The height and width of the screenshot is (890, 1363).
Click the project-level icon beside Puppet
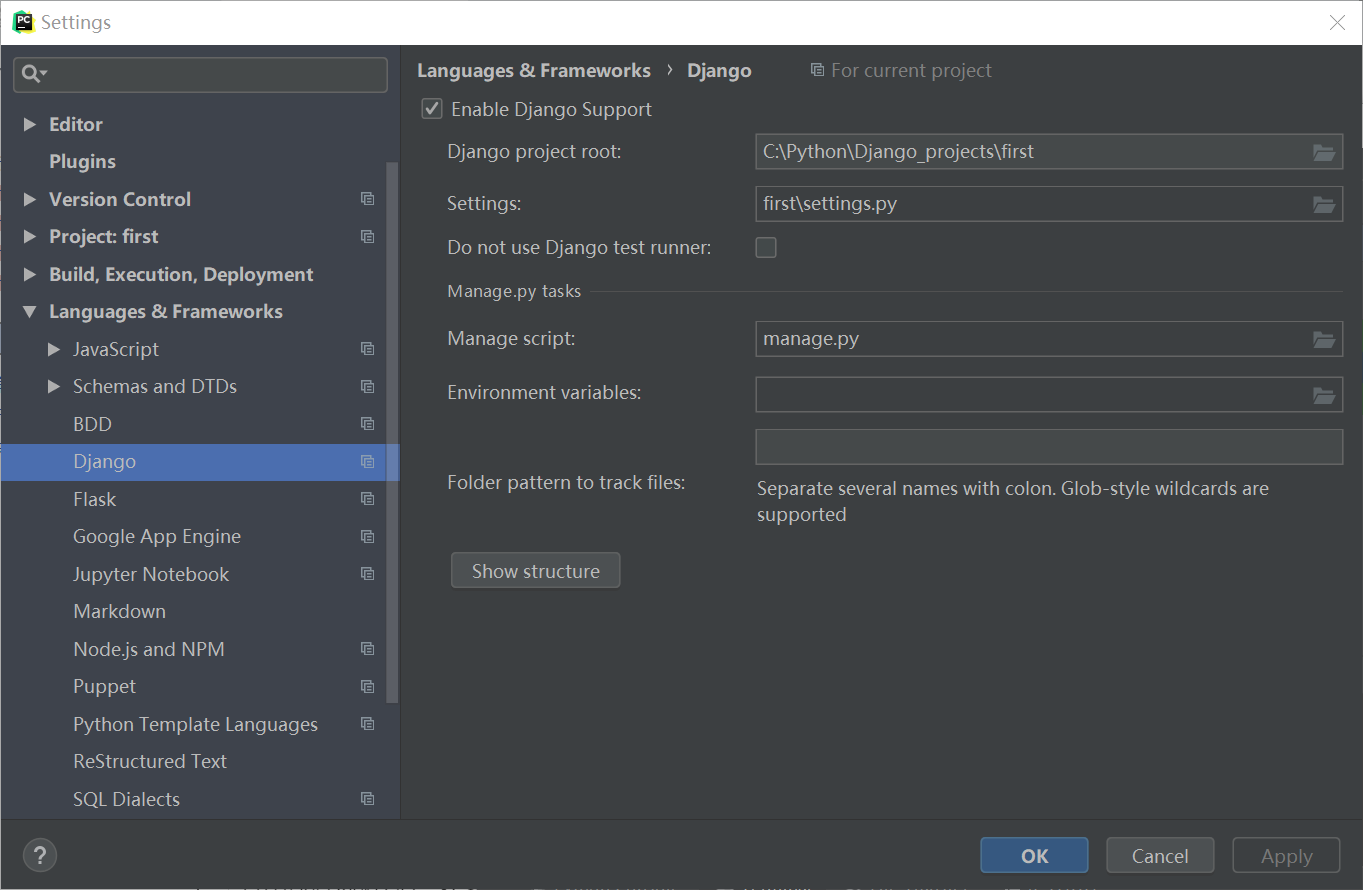(x=368, y=687)
